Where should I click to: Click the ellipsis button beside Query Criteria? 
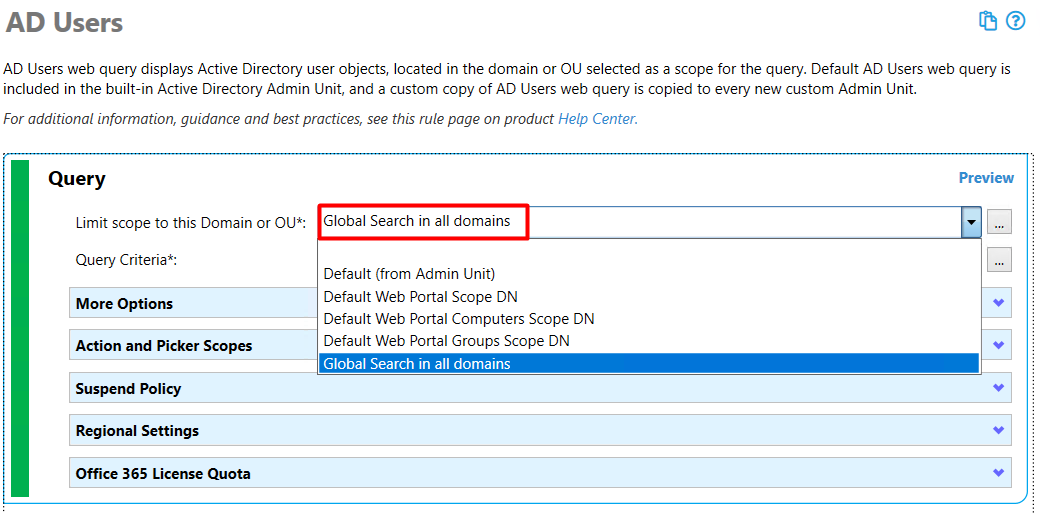(x=999, y=259)
